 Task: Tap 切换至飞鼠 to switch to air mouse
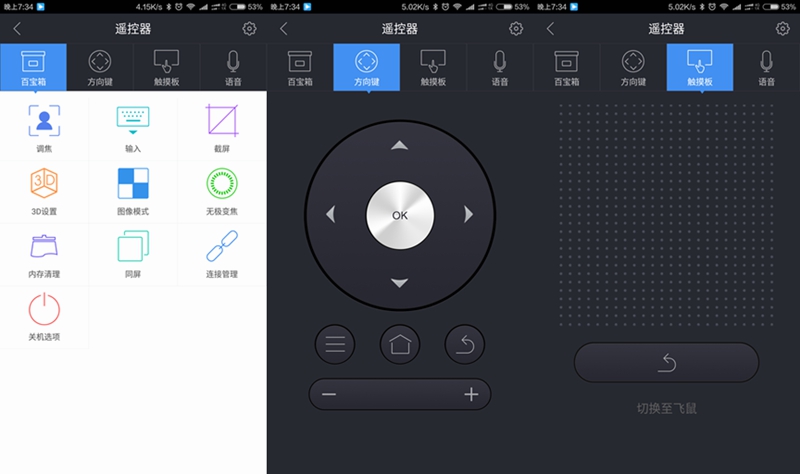(x=666, y=408)
